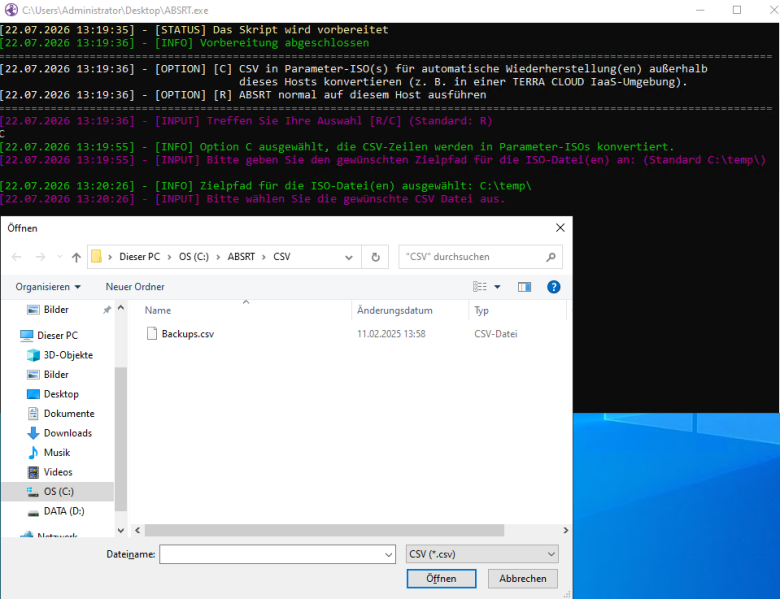
Task: Select pinned Bilder in quick access
Action: click(x=56, y=309)
